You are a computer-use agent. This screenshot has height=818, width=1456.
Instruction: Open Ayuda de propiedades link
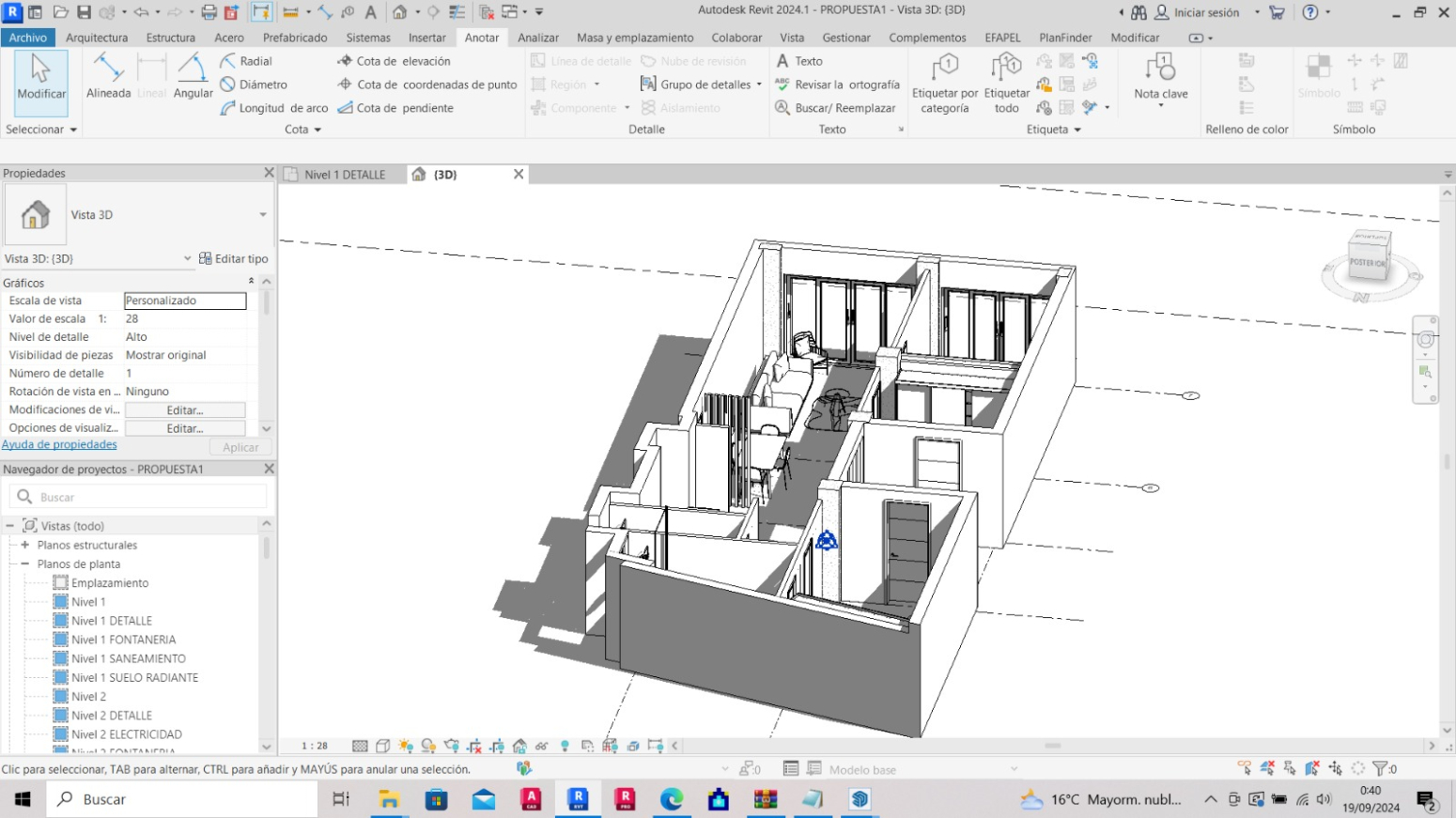[59, 444]
